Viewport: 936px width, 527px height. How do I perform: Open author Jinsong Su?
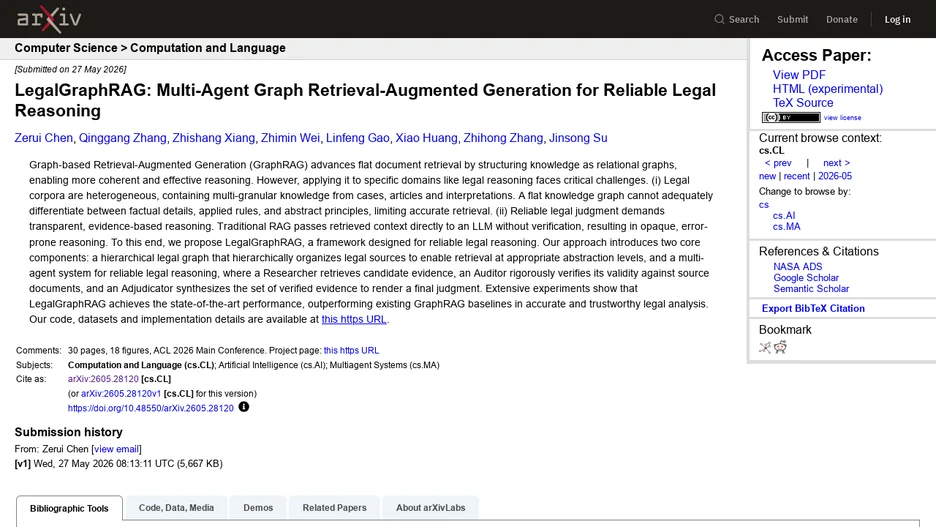coord(578,138)
